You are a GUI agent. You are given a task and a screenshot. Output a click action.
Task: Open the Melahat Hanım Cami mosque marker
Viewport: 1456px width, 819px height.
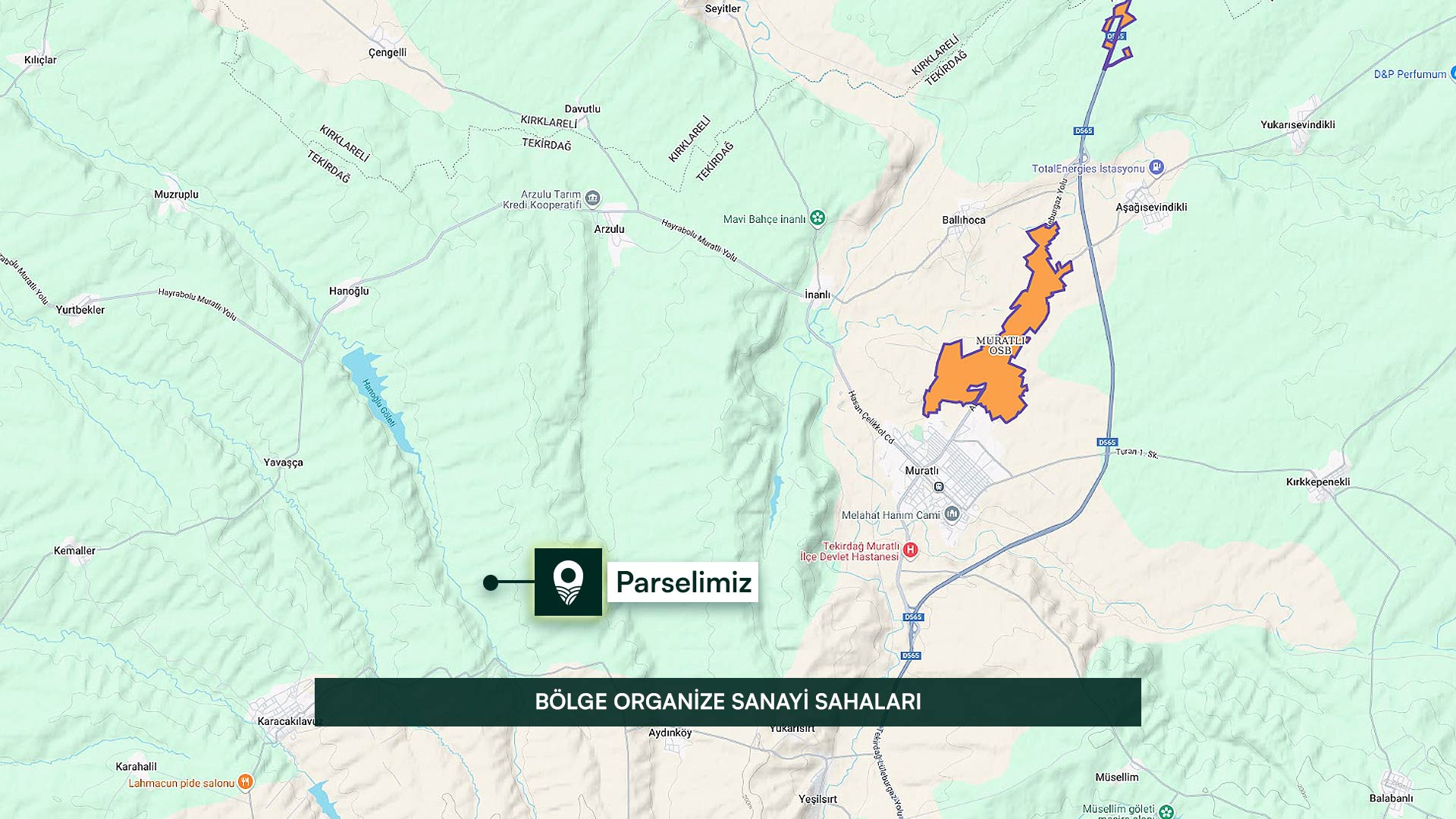point(952,514)
